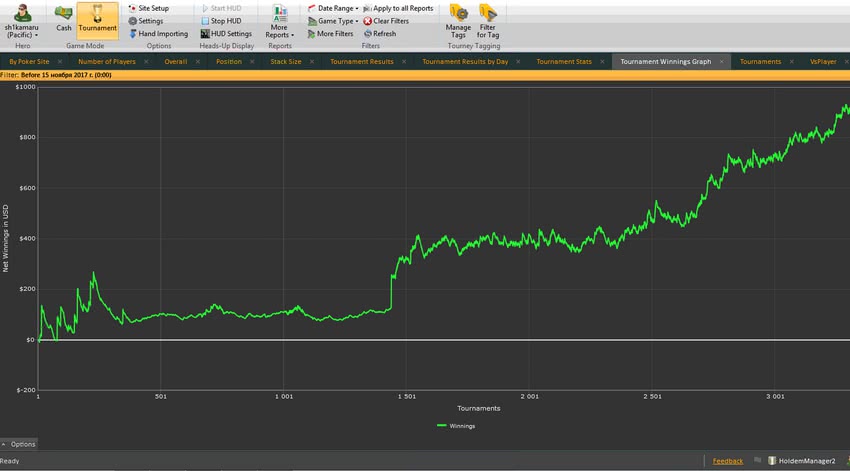The image size is (850, 471).
Task: Open Hand Importing
Action: click(x=158, y=34)
